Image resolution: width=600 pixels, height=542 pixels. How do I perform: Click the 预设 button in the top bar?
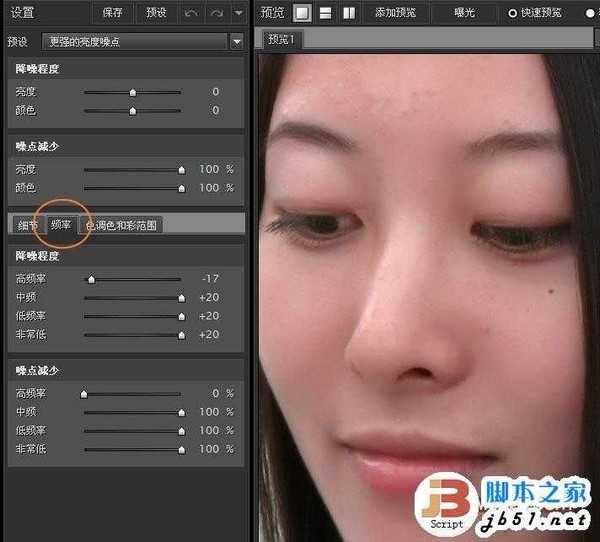pyautogui.click(x=156, y=13)
